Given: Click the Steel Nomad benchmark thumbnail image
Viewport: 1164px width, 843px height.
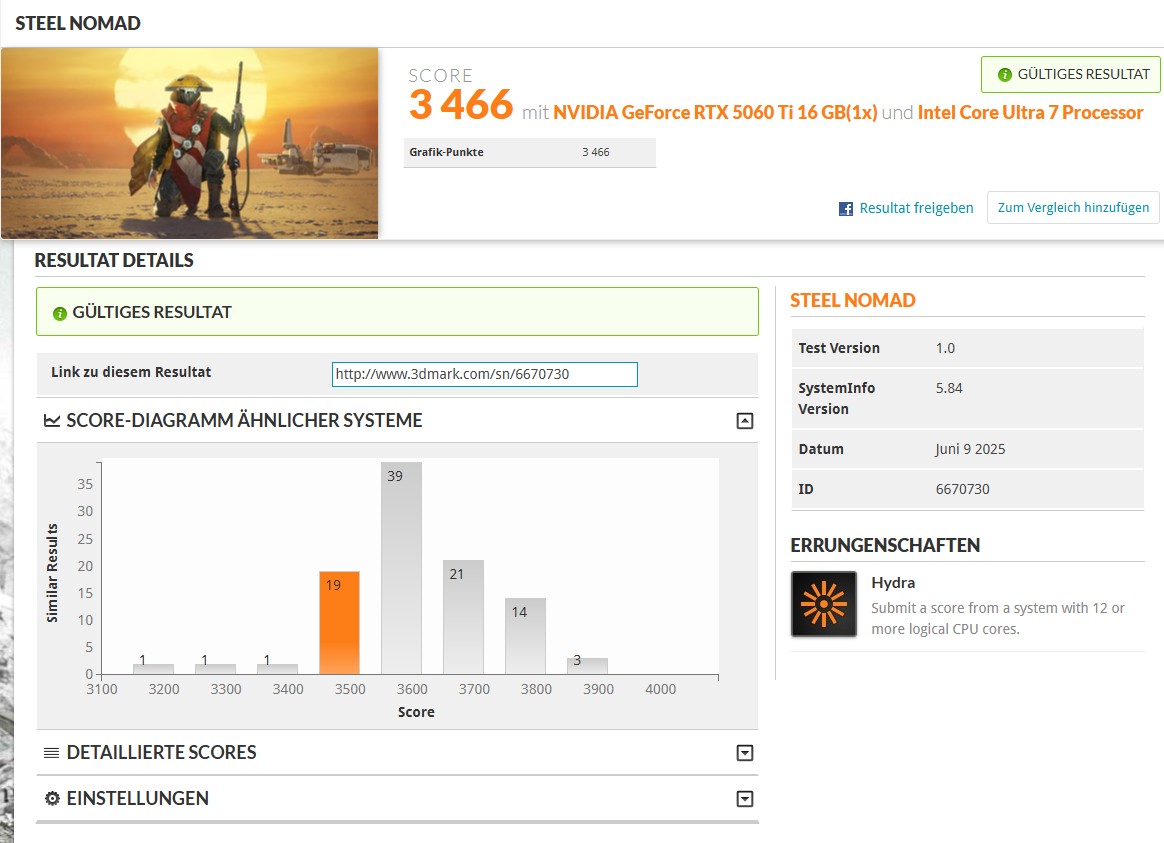Looking at the screenshot, I should click(x=190, y=143).
